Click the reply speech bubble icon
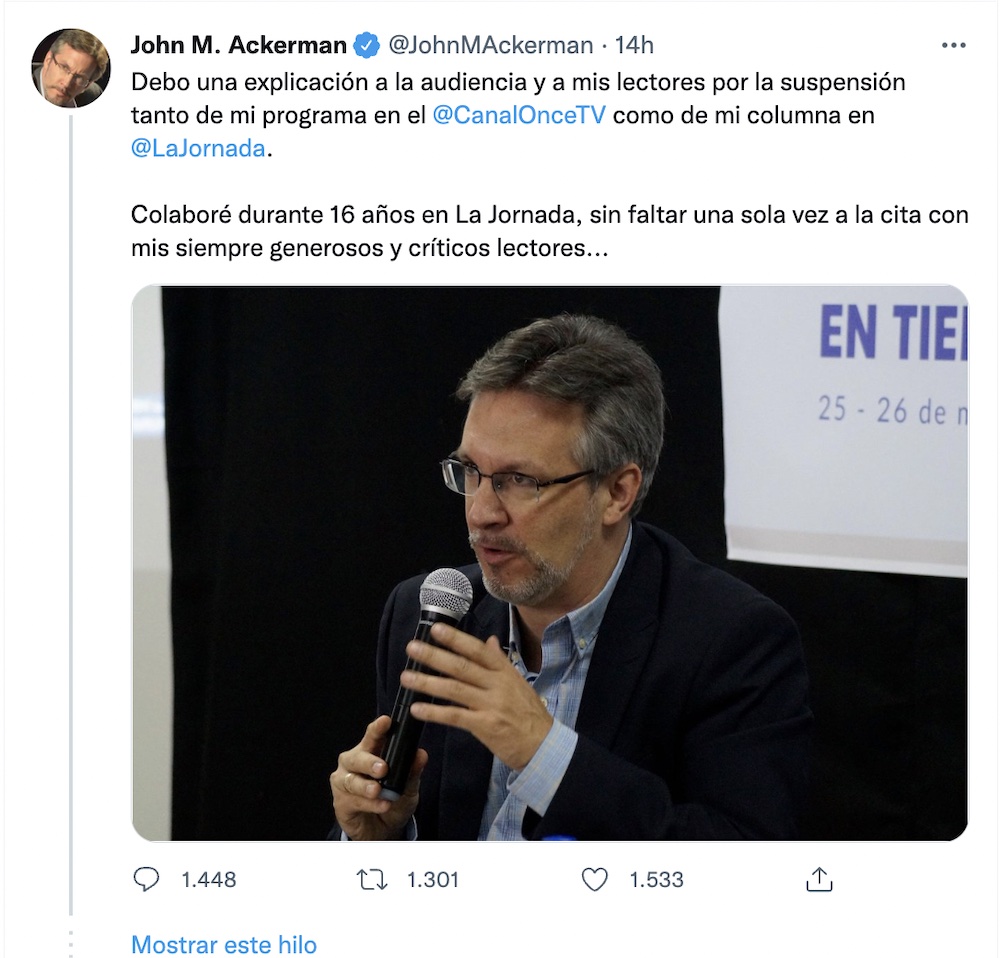 tap(146, 879)
